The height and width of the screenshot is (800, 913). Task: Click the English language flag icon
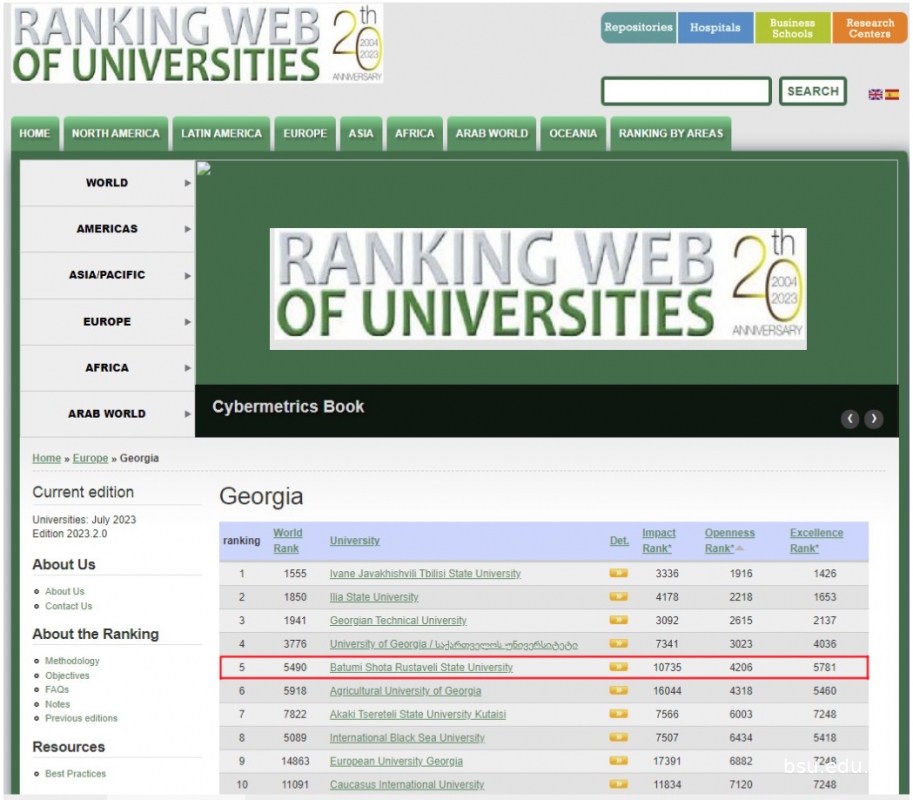point(875,95)
